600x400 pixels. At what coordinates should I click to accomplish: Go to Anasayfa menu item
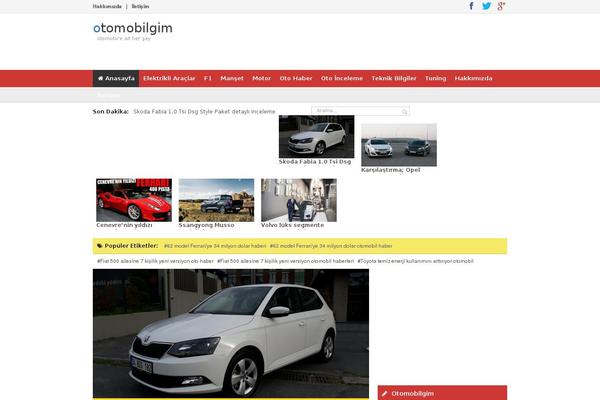coord(116,78)
